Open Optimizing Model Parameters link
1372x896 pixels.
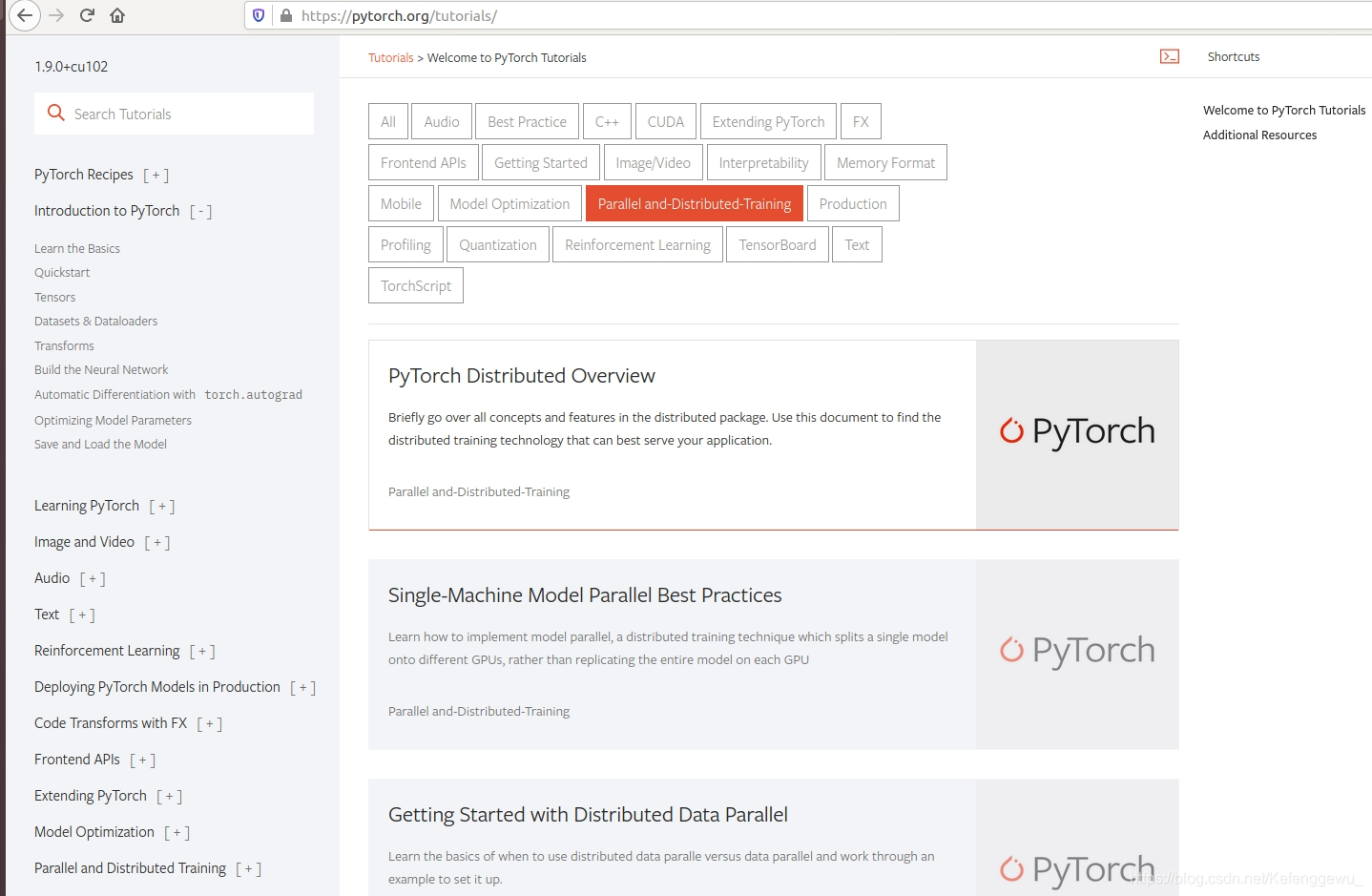tap(113, 420)
